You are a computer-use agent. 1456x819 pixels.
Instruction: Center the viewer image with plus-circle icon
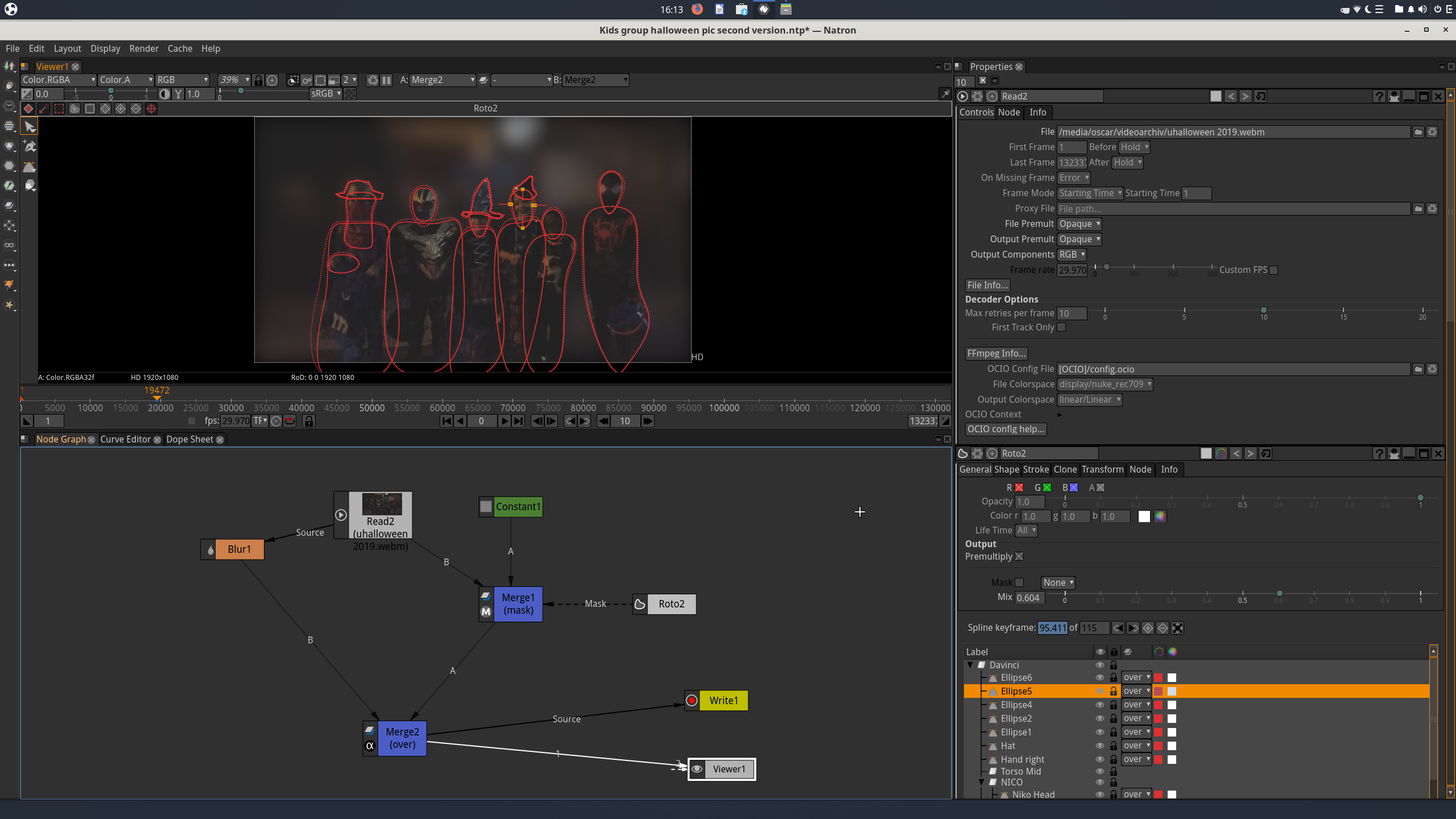272,80
